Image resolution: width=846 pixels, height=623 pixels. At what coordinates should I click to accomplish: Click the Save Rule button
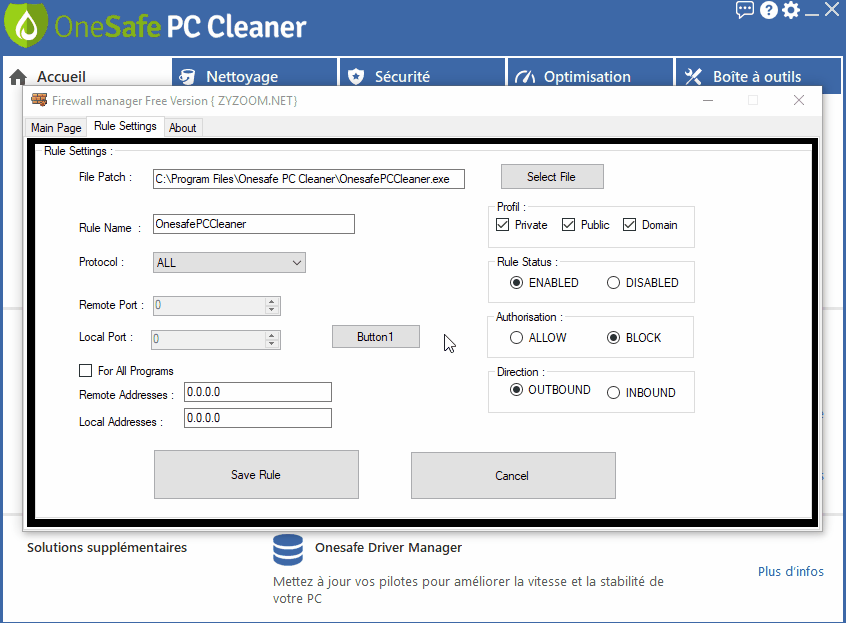[256, 475]
